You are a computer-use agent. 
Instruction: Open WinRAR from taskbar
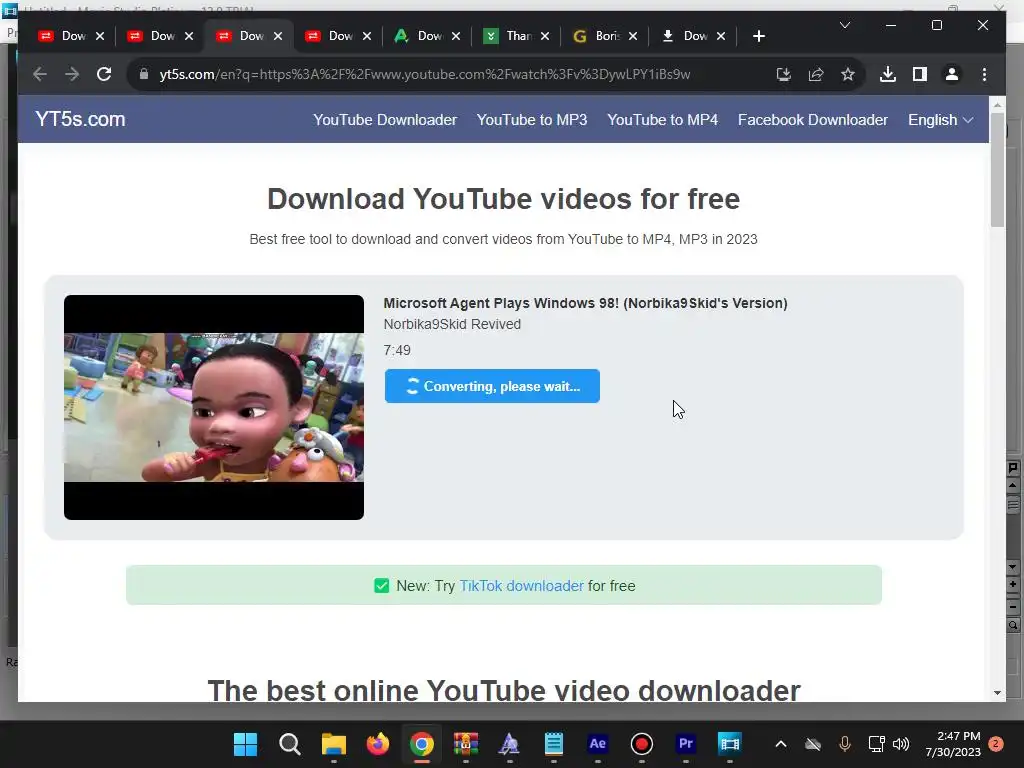tap(466, 744)
